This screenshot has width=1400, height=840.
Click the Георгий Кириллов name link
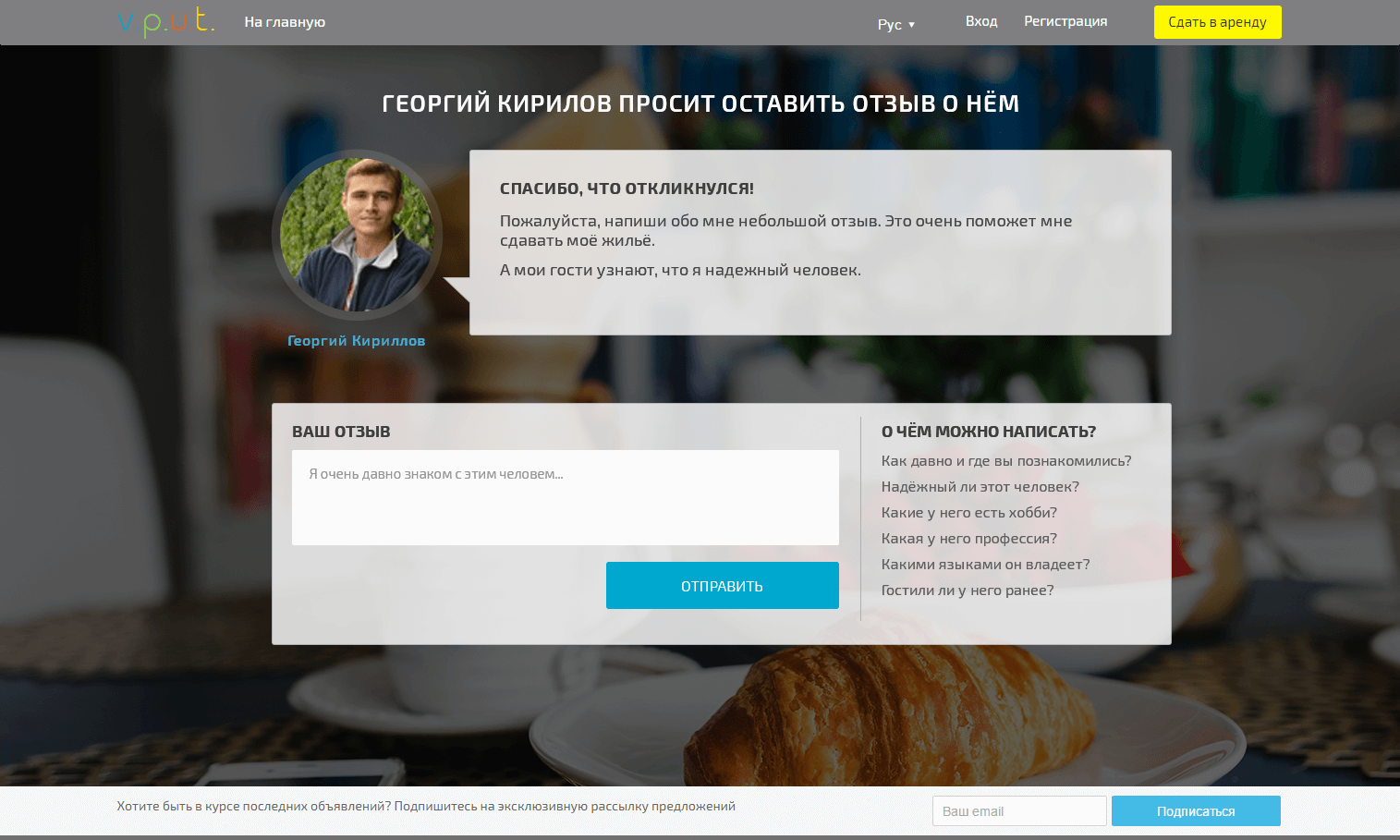coord(357,341)
